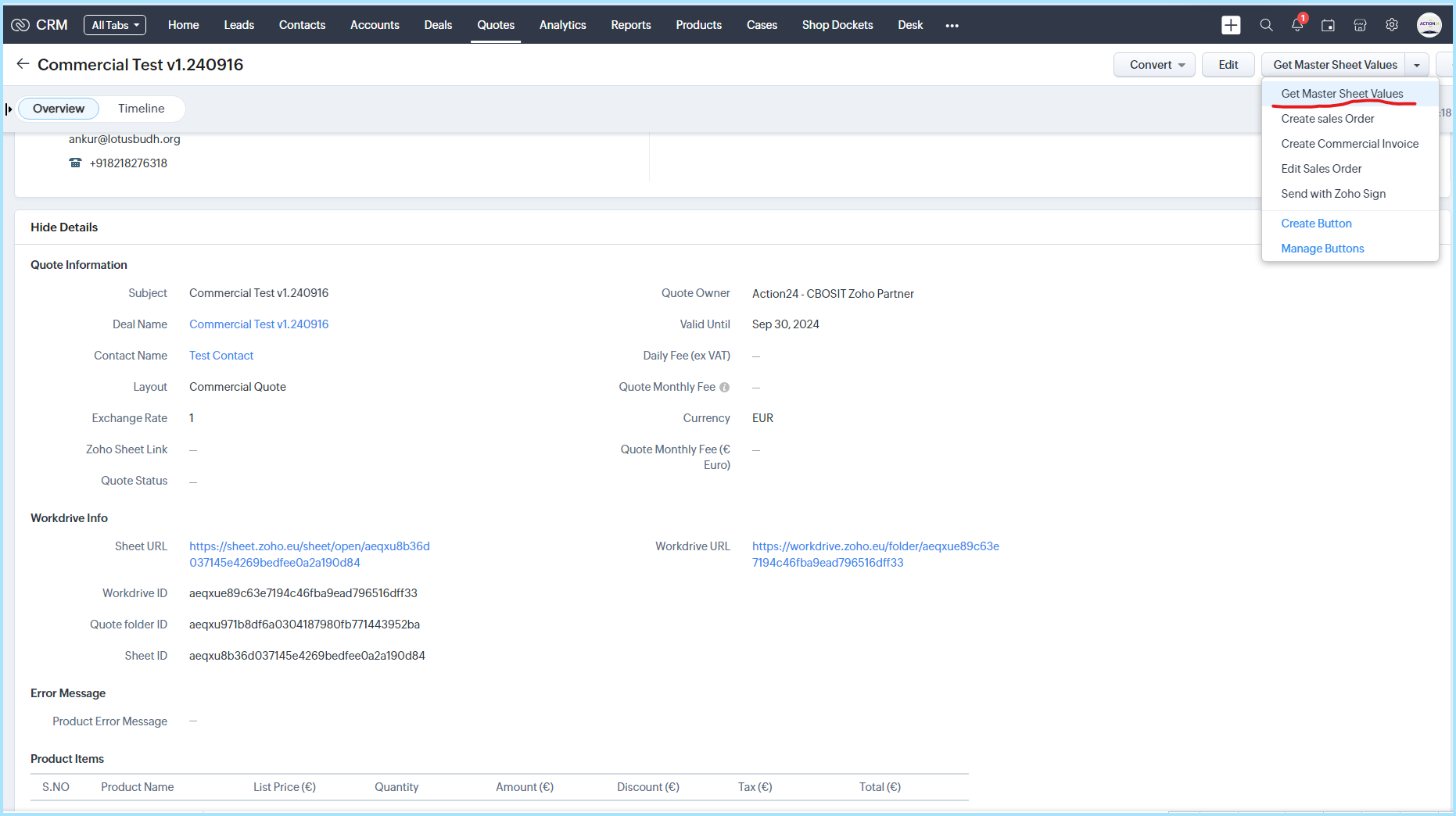Select the Overview view toggle
The width and height of the screenshot is (1456, 816).
click(59, 109)
